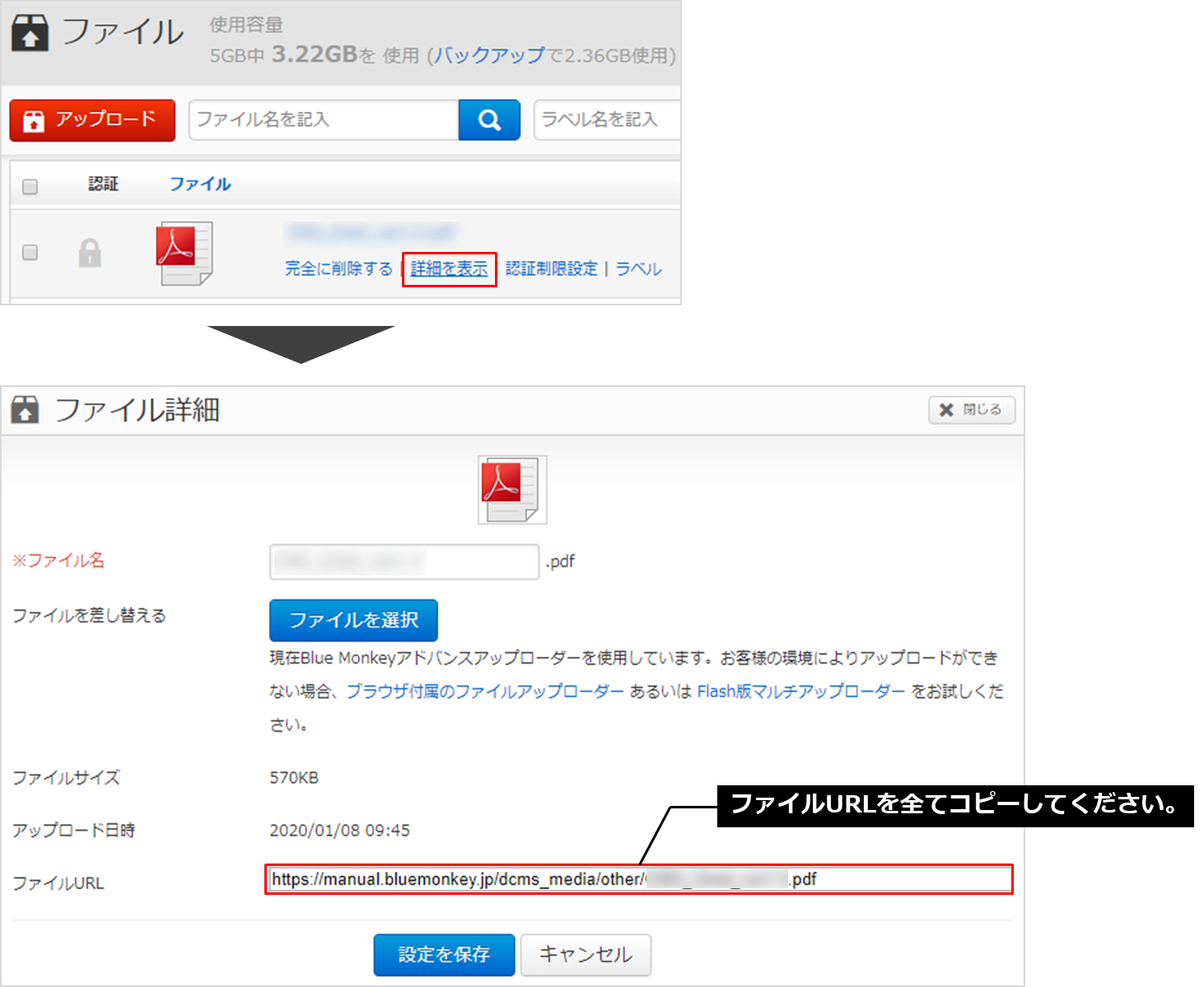Click the lock icon in the 認証 column
The image size is (1204, 987).
(x=91, y=254)
